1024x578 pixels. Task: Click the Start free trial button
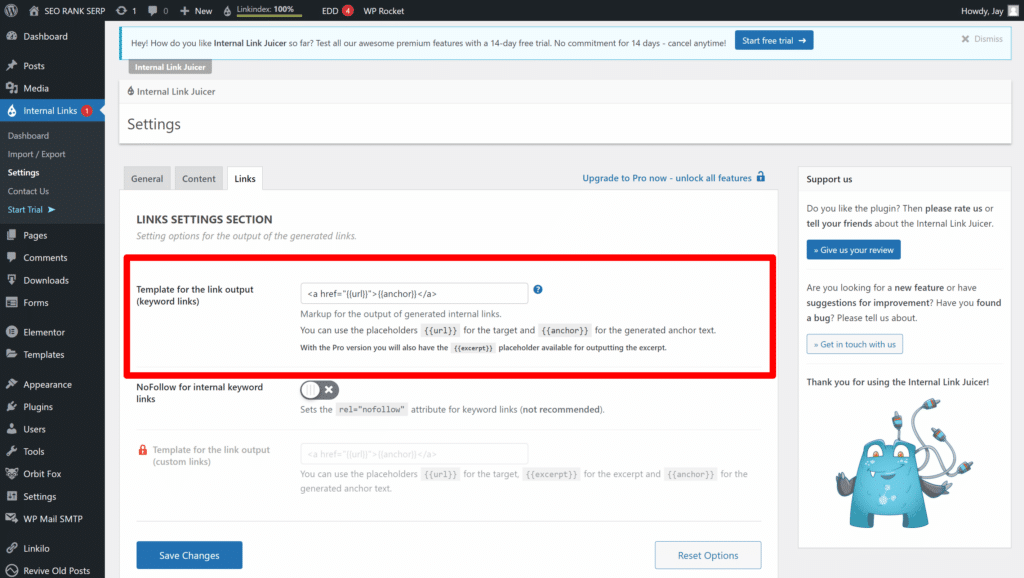click(774, 40)
